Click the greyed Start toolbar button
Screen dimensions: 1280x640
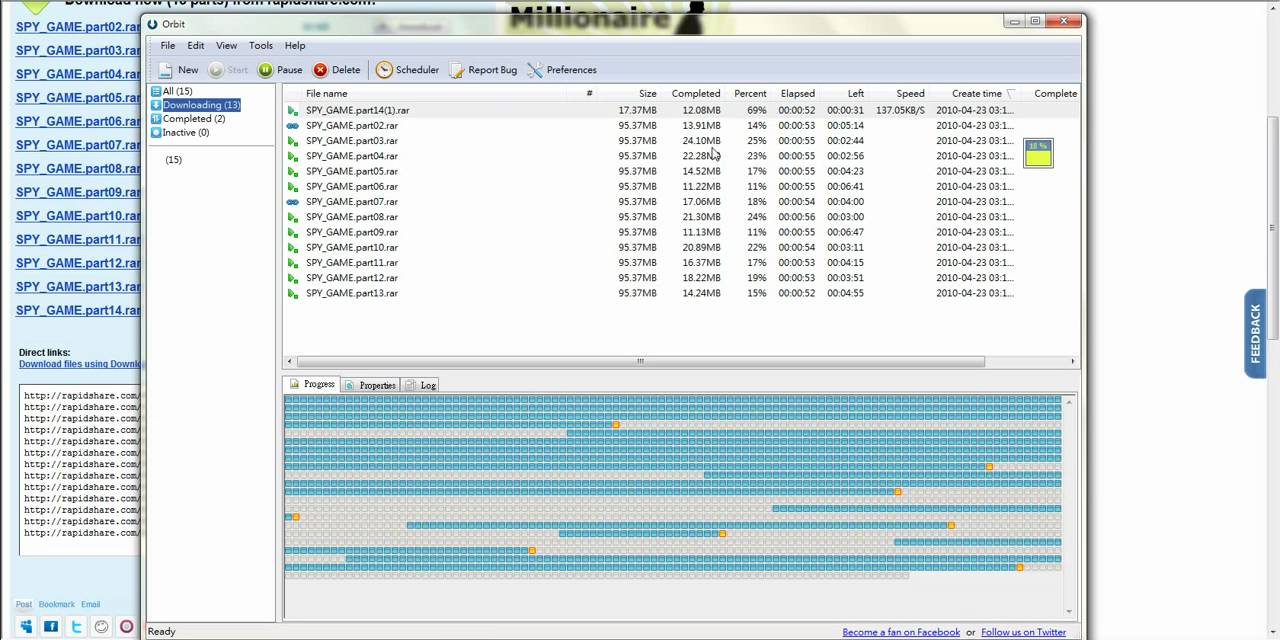(228, 70)
